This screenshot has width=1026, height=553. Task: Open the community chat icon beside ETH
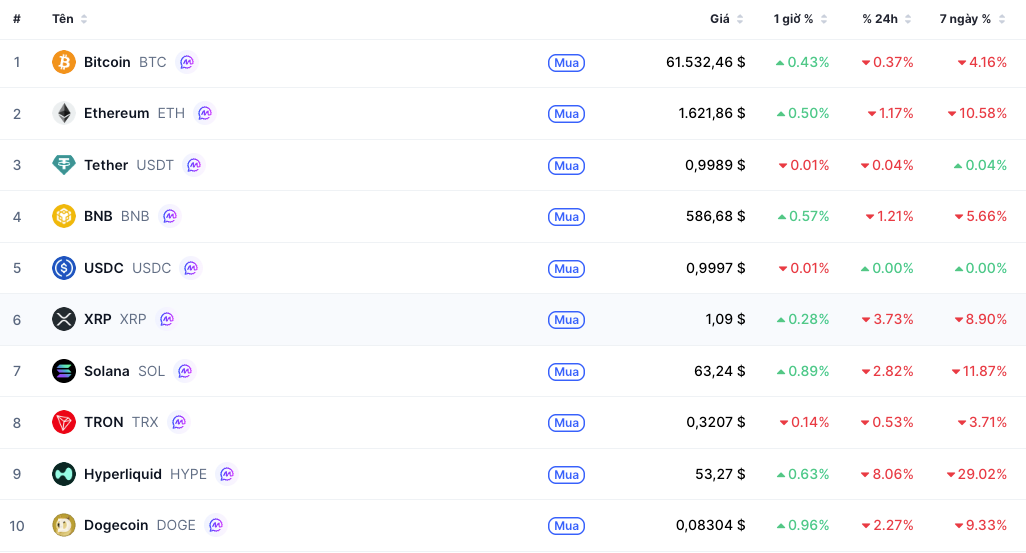pos(205,113)
